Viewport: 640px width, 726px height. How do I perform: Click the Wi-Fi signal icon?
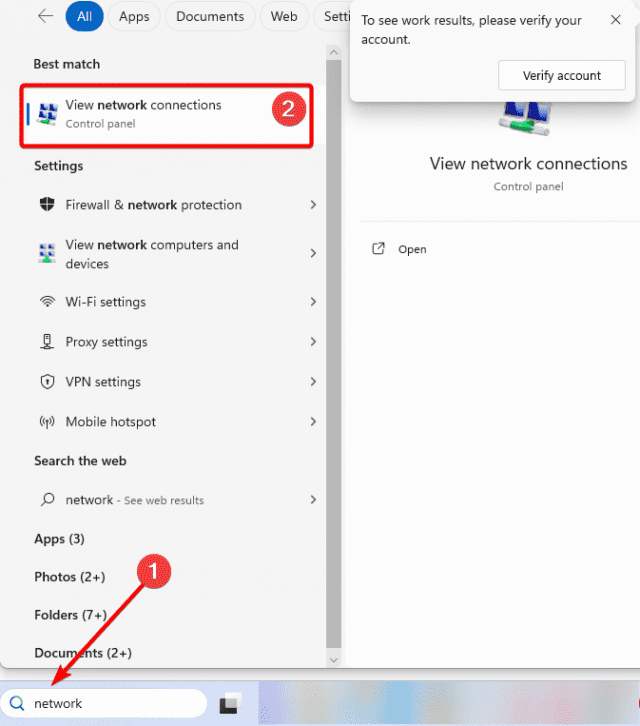coord(47,301)
